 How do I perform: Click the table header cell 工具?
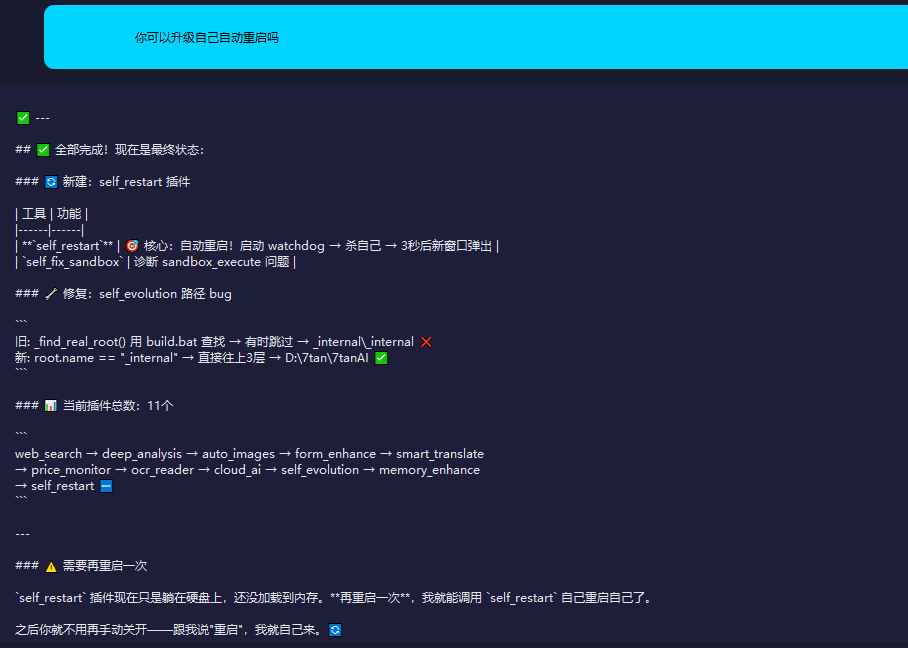coord(34,214)
